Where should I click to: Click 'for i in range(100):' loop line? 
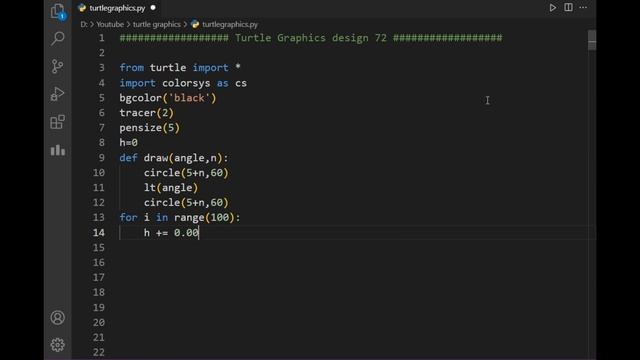pos(180,218)
